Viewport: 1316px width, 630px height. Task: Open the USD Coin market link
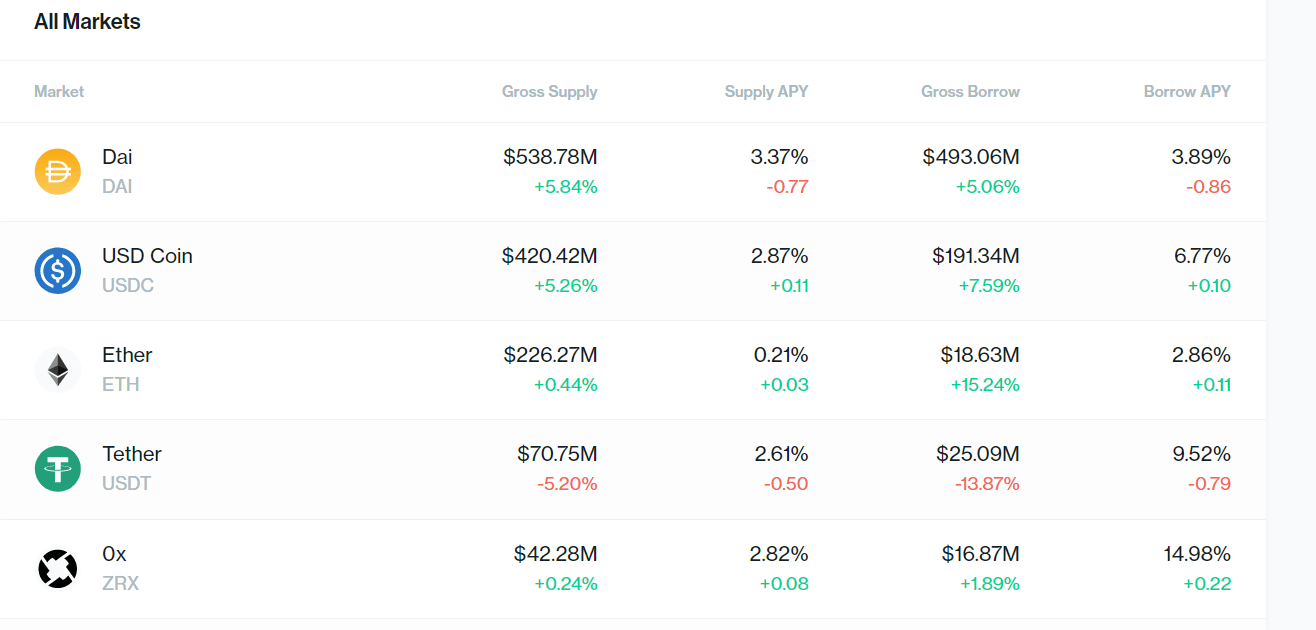[147, 256]
